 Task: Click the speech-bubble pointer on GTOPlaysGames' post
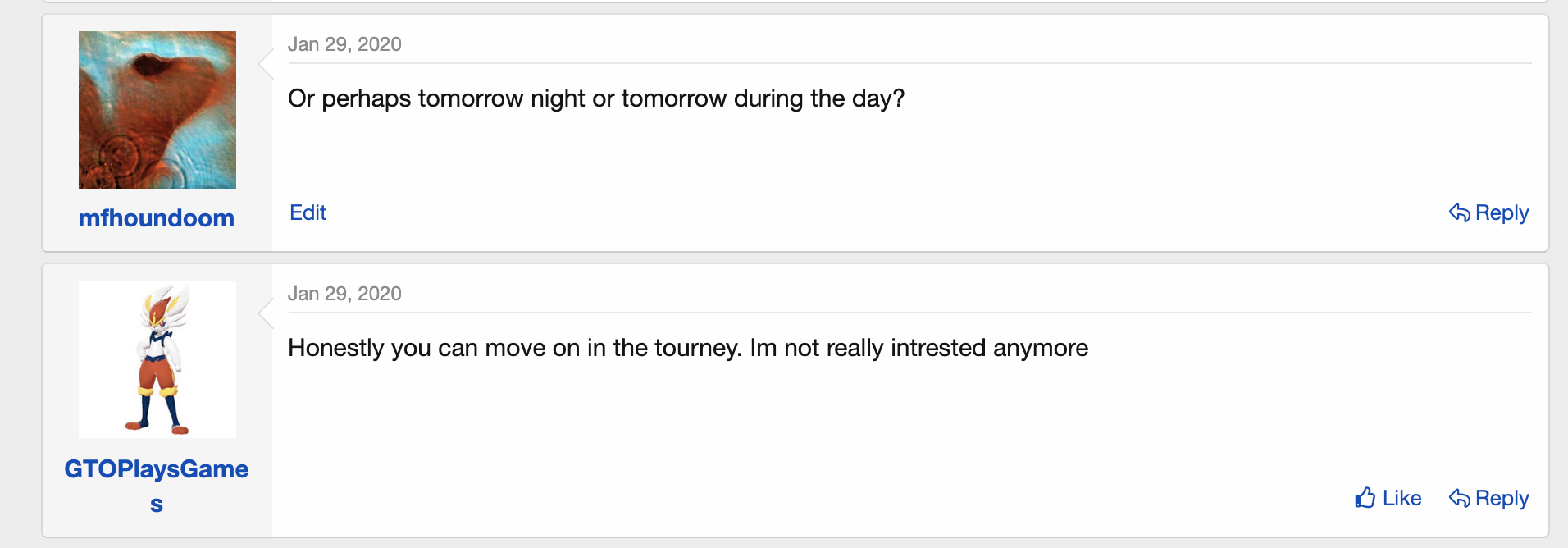coord(266,313)
